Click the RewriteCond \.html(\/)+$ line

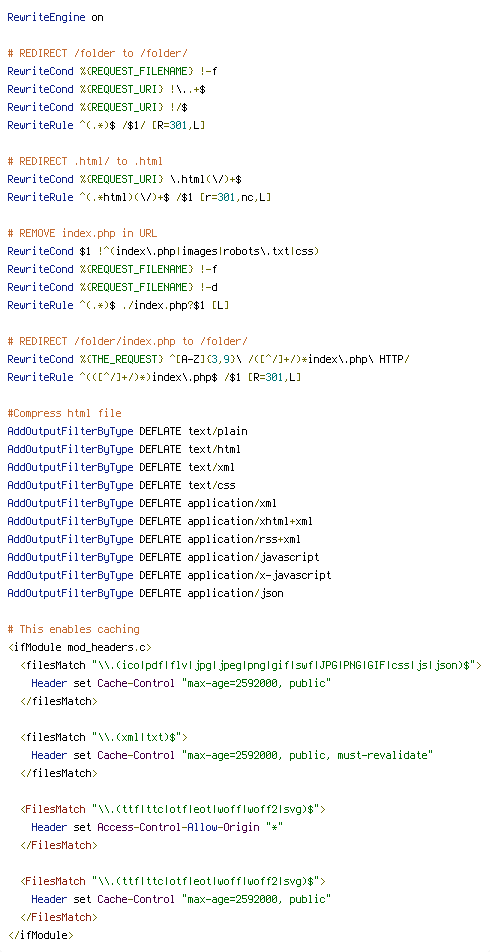click(125, 180)
